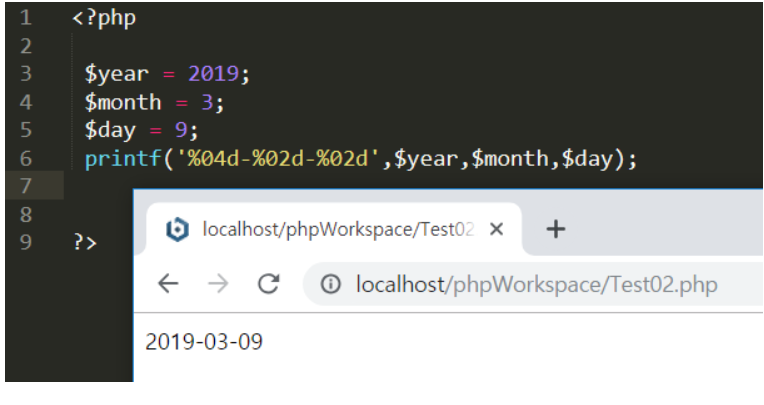Click the $year argument inside printf
Viewport: 764px width, 405px height.
click(425, 159)
